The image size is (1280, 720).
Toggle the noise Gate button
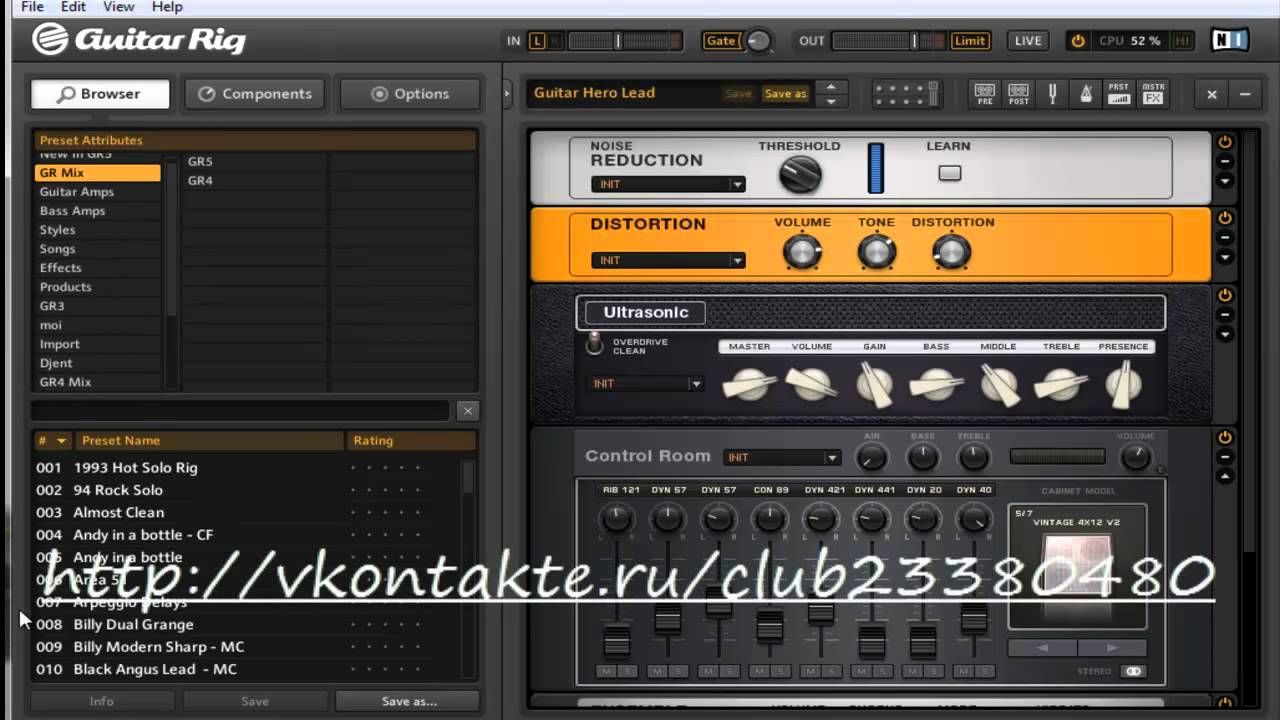tap(721, 41)
